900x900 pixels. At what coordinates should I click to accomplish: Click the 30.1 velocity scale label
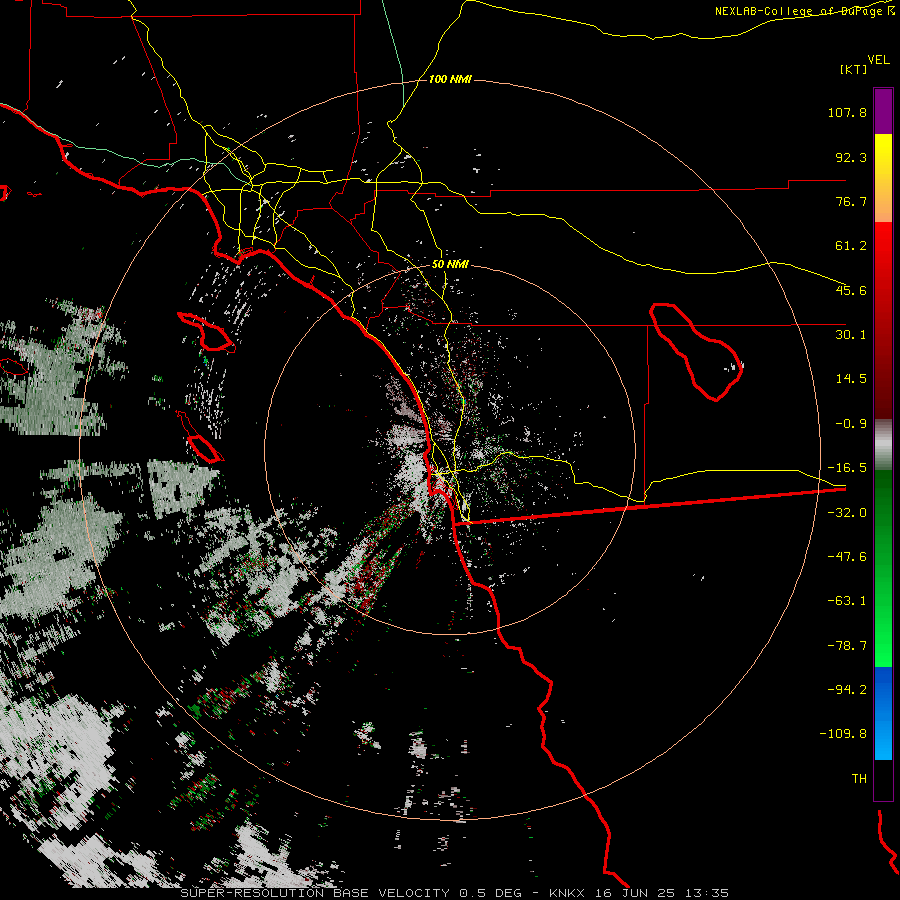(x=851, y=335)
